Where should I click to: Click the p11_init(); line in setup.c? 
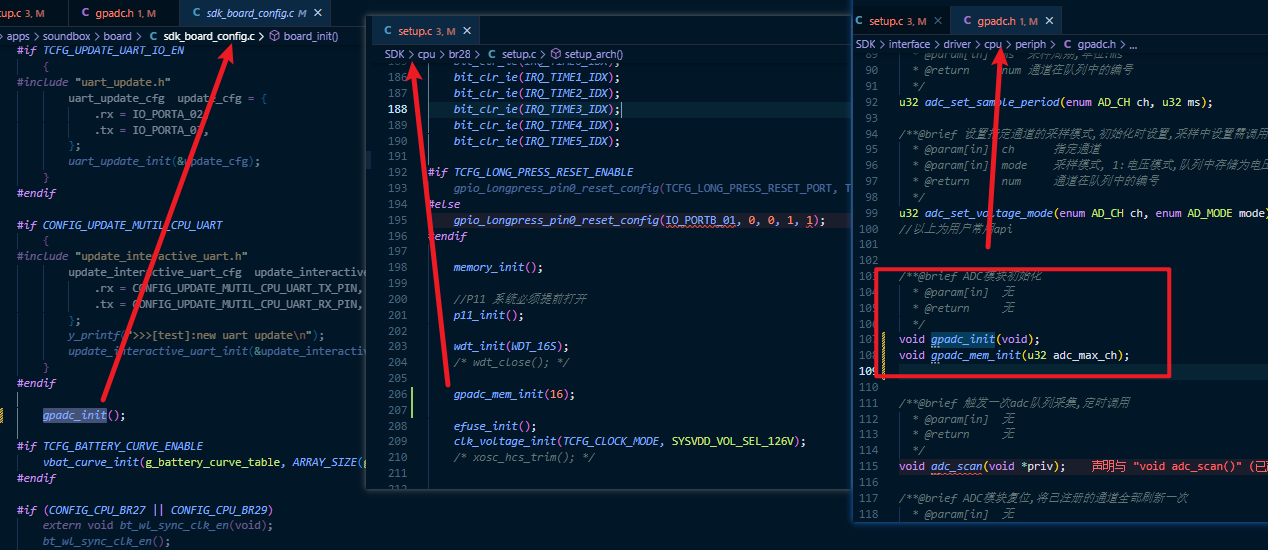tap(488, 315)
